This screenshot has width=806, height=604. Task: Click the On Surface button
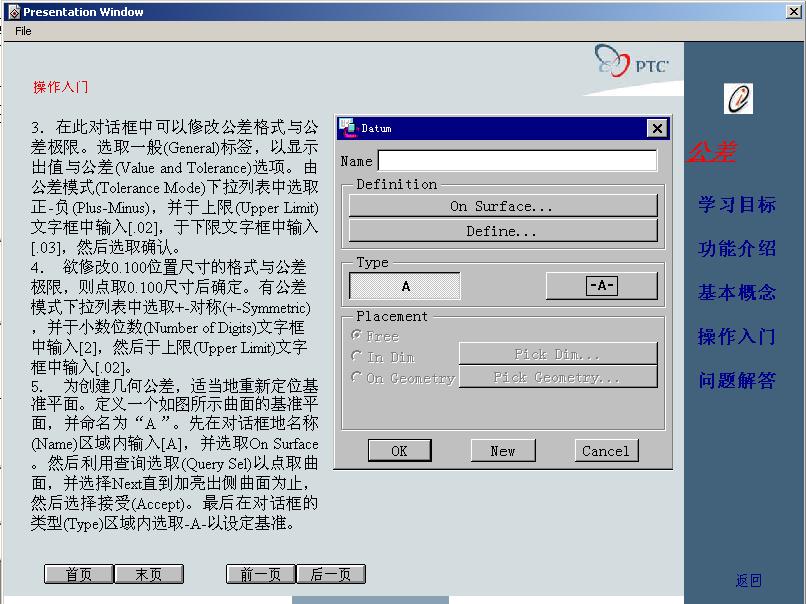pos(502,206)
